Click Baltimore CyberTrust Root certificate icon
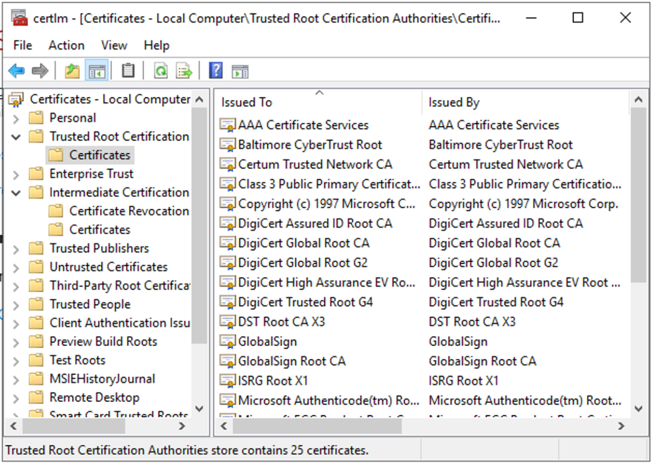 [228, 144]
